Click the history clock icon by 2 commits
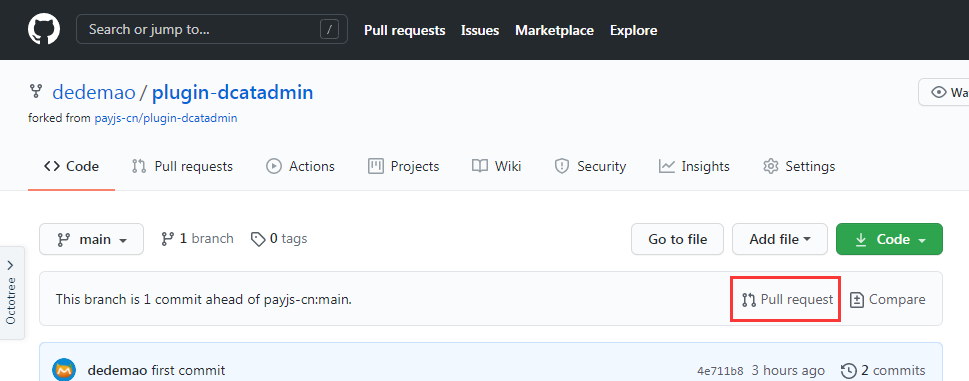The width and height of the screenshot is (969, 381). 849,371
